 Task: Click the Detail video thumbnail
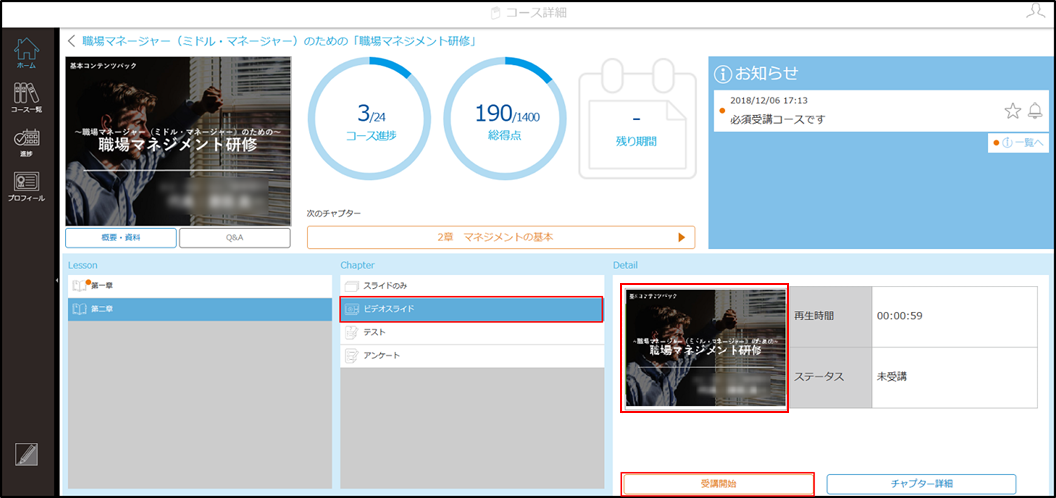(x=705, y=347)
